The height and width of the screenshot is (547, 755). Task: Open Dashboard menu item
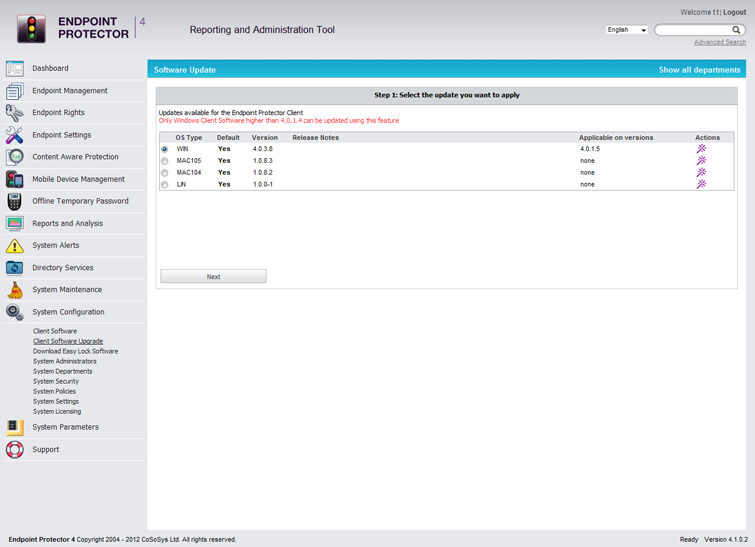coord(50,68)
